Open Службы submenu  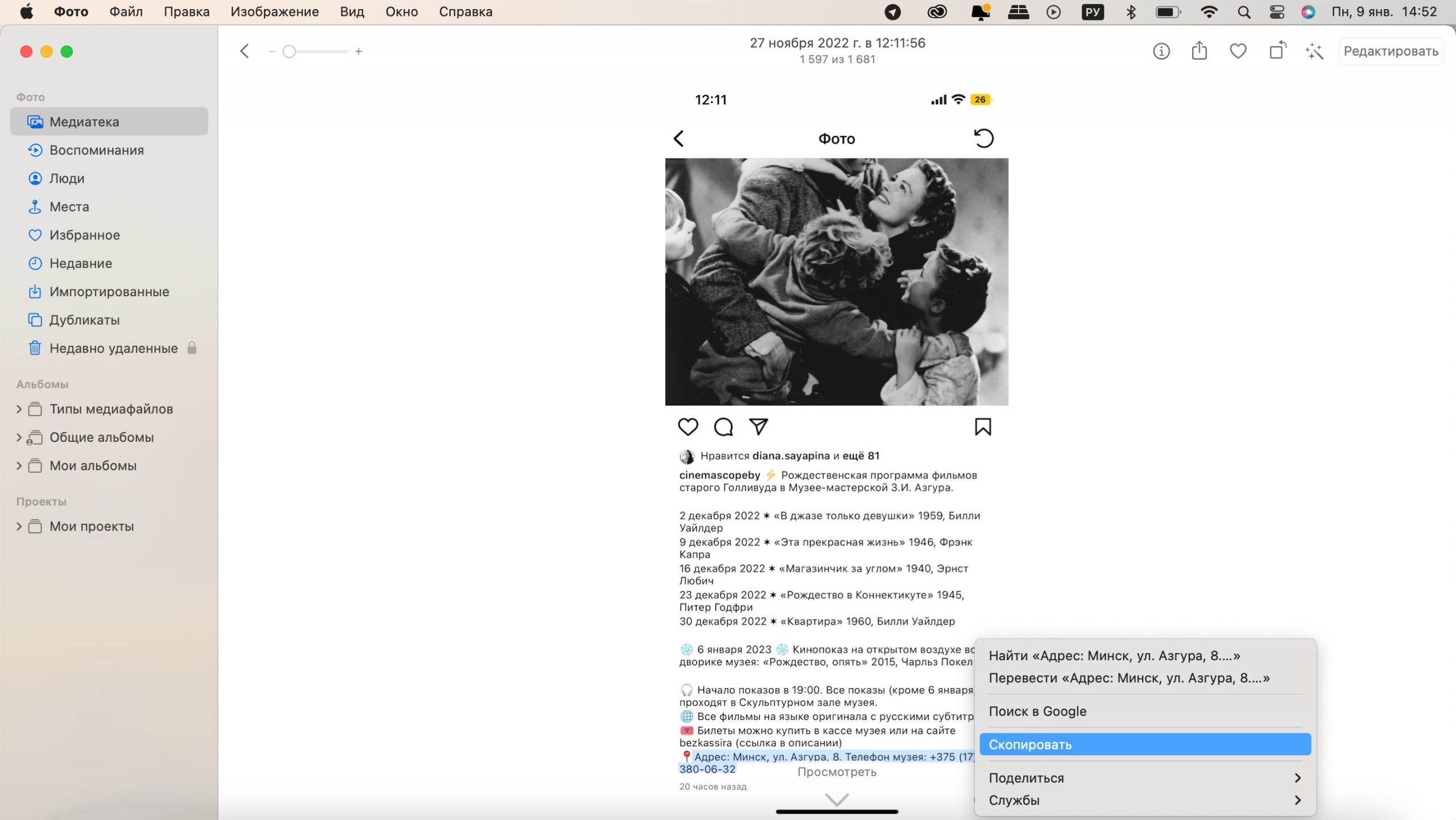pos(1145,800)
